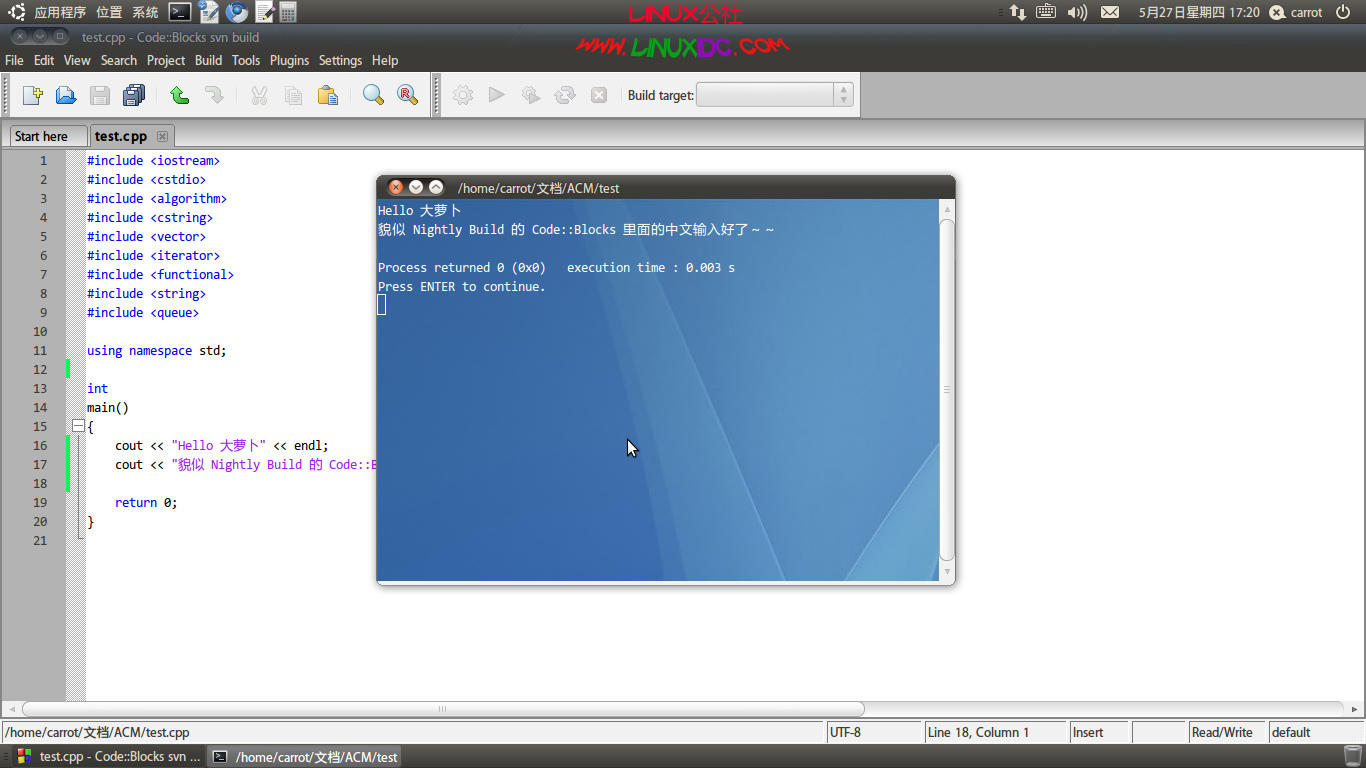Save all open files
Viewport: 1366px width, 768px height.
pyautogui.click(x=135, y=94)
